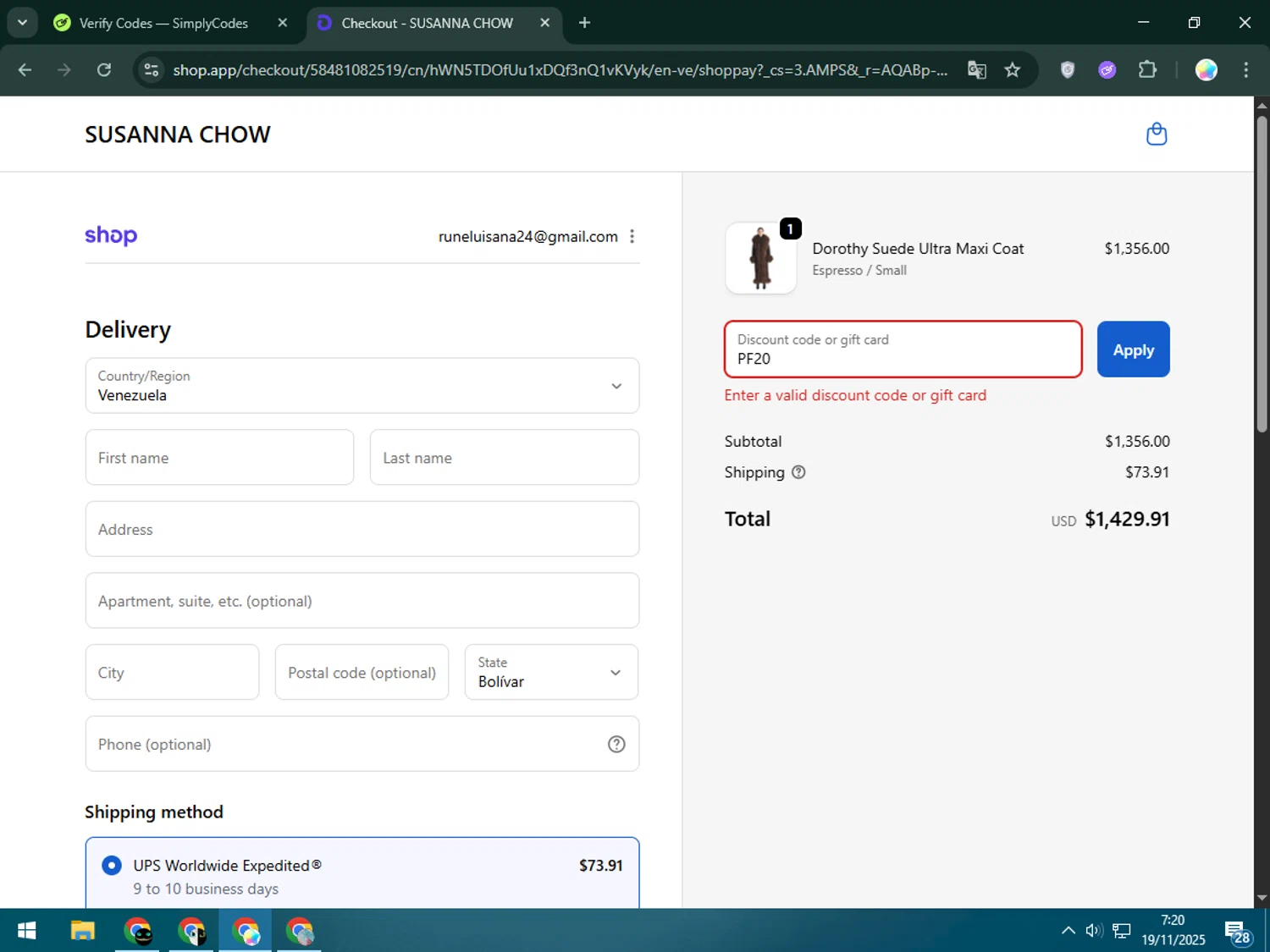The height and width of the screenshot is (952, 1270).
Task: Click the Dorothy Suede Ultra Maxi Coat title
Action: coord(918,249)
